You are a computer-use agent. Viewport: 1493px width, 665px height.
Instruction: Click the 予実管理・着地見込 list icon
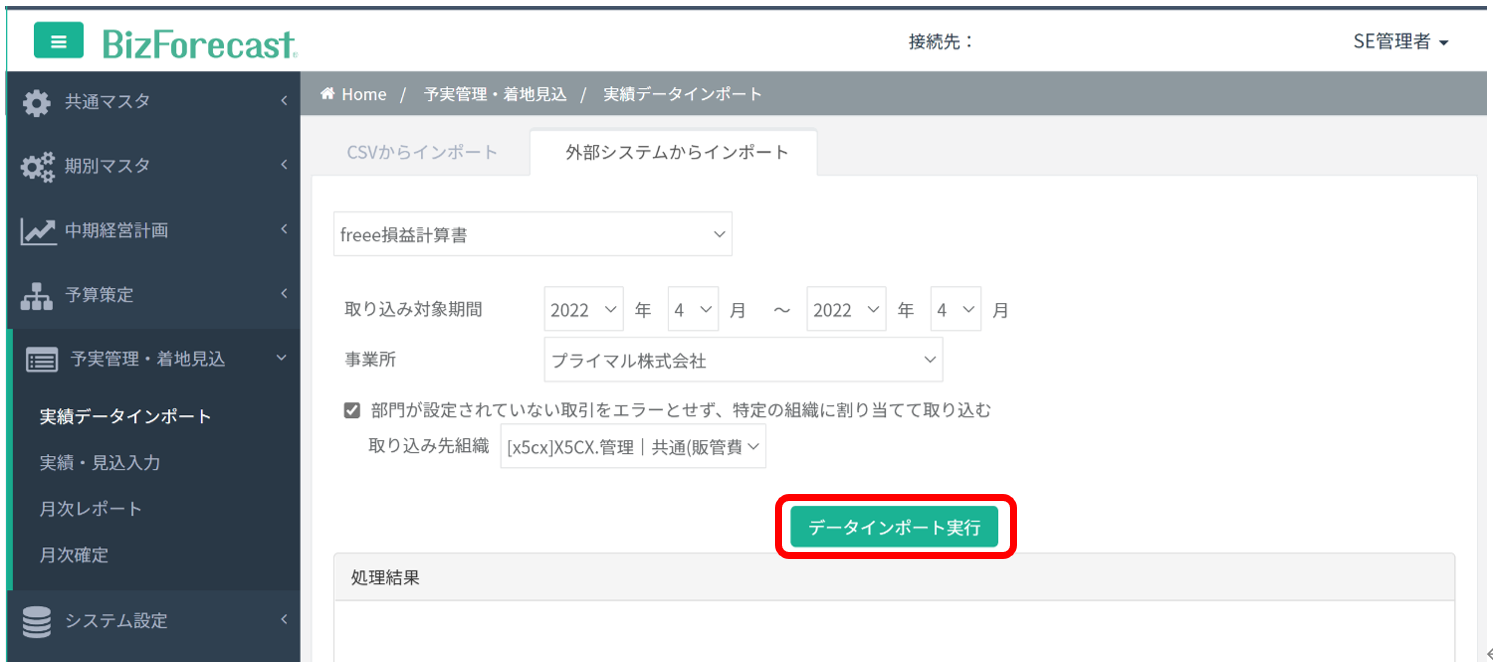pos(41,360)
